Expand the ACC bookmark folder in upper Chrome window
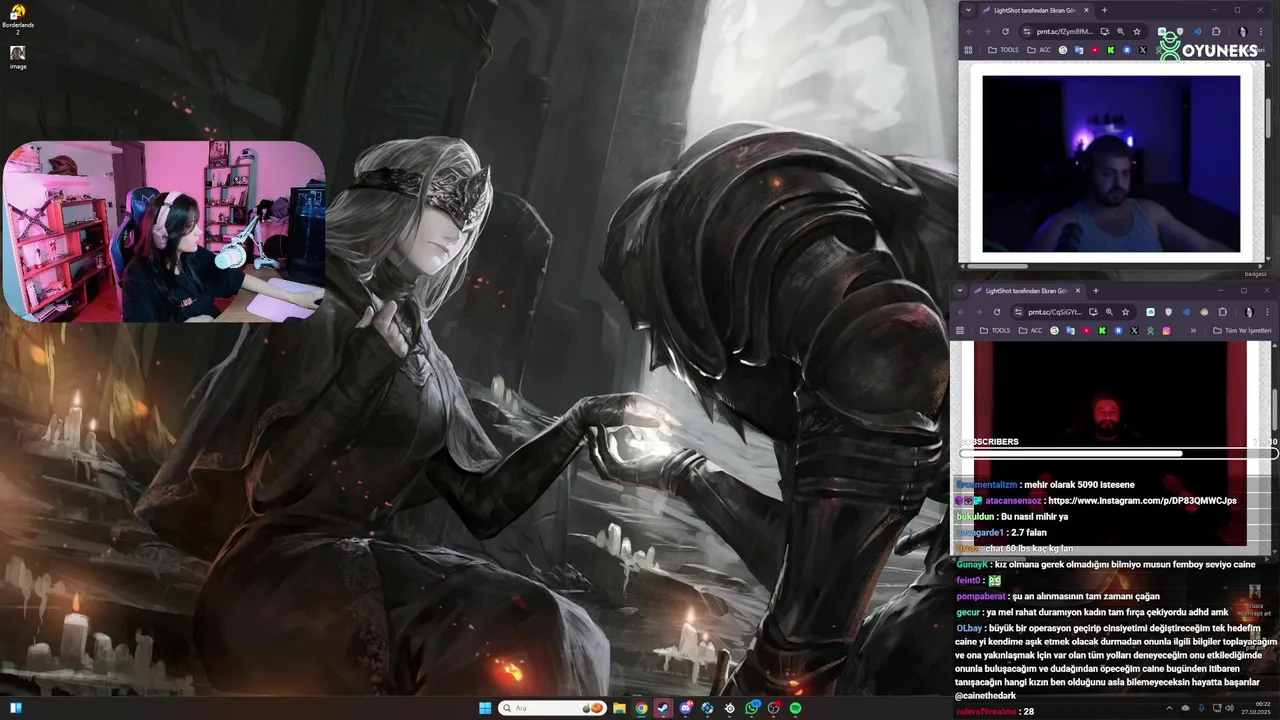Image resolution: width=1280 pixels, height=720 pixels. pos(1038,50)
